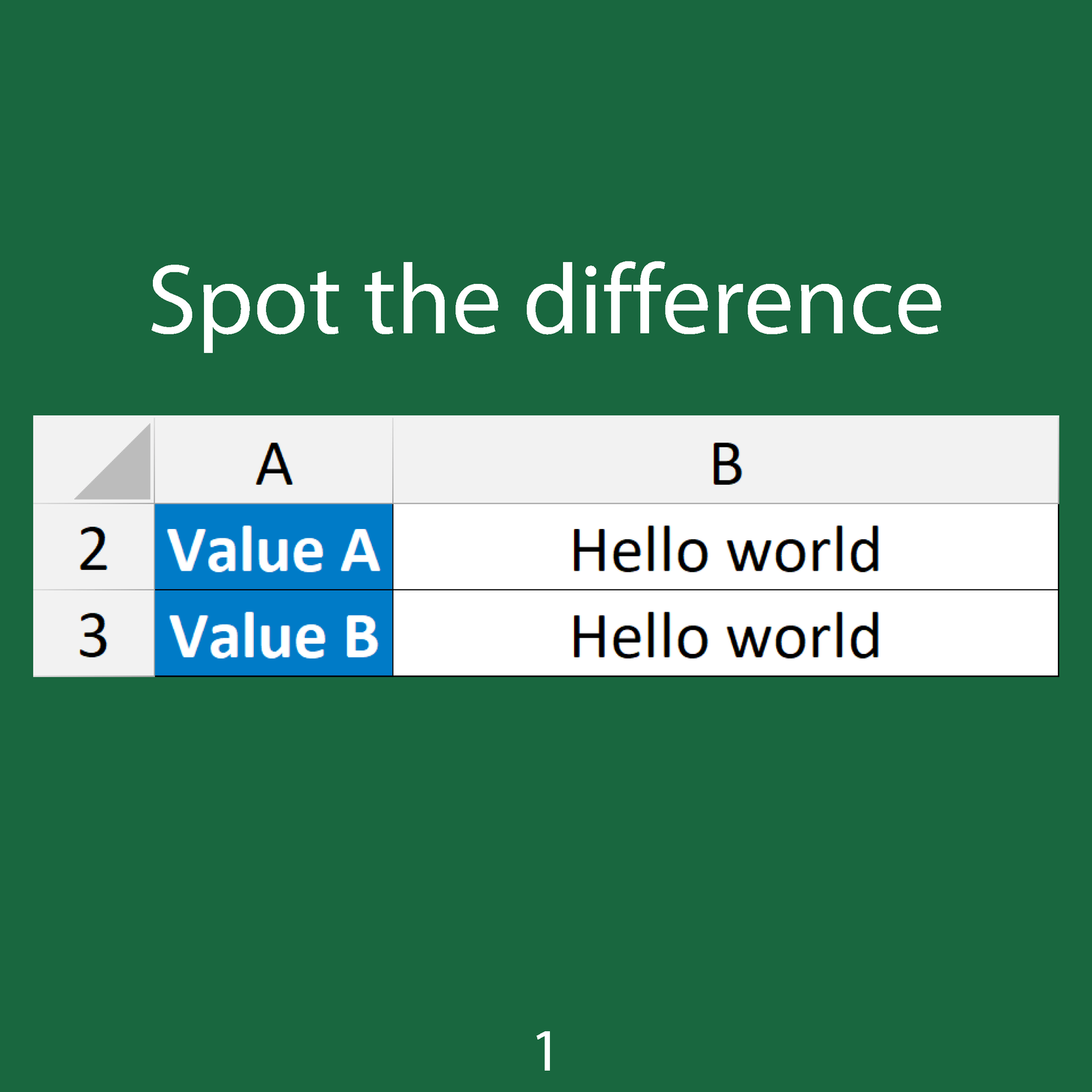Select the Hello world cell in row 3
Image resolution: width=1092 pixels, height=1092 pixels.
725,635
